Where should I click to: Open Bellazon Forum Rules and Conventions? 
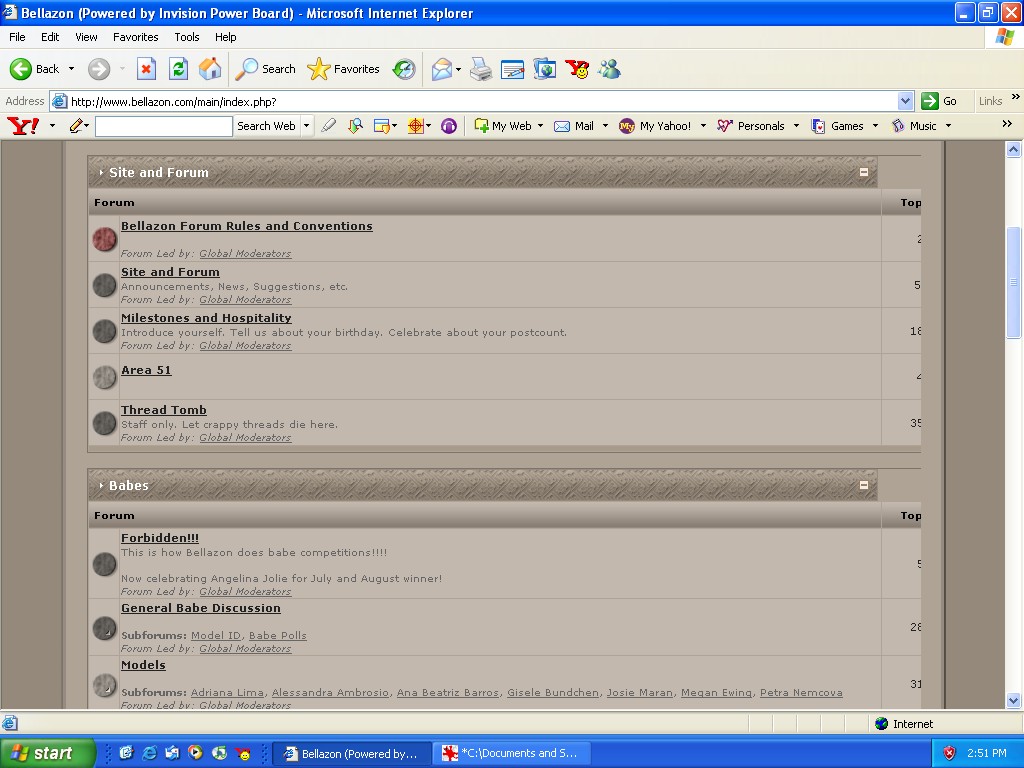coord(246,226)
